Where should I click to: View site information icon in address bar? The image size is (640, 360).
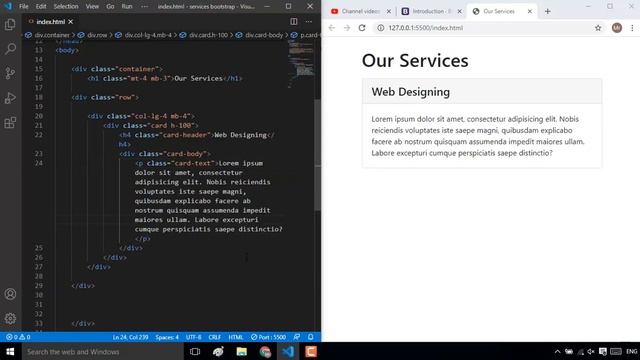click(380, 28)
